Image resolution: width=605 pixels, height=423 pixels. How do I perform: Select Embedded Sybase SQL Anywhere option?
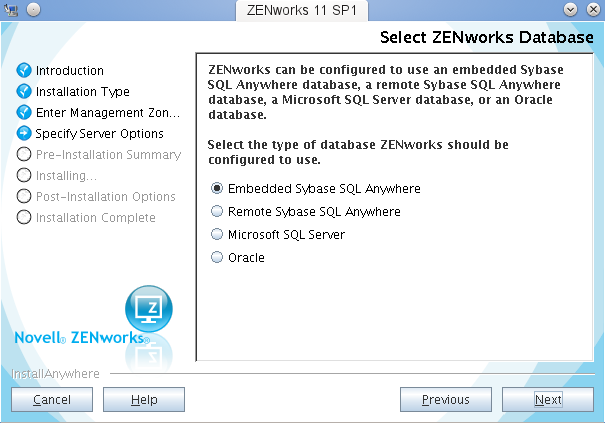click(216, 188)
